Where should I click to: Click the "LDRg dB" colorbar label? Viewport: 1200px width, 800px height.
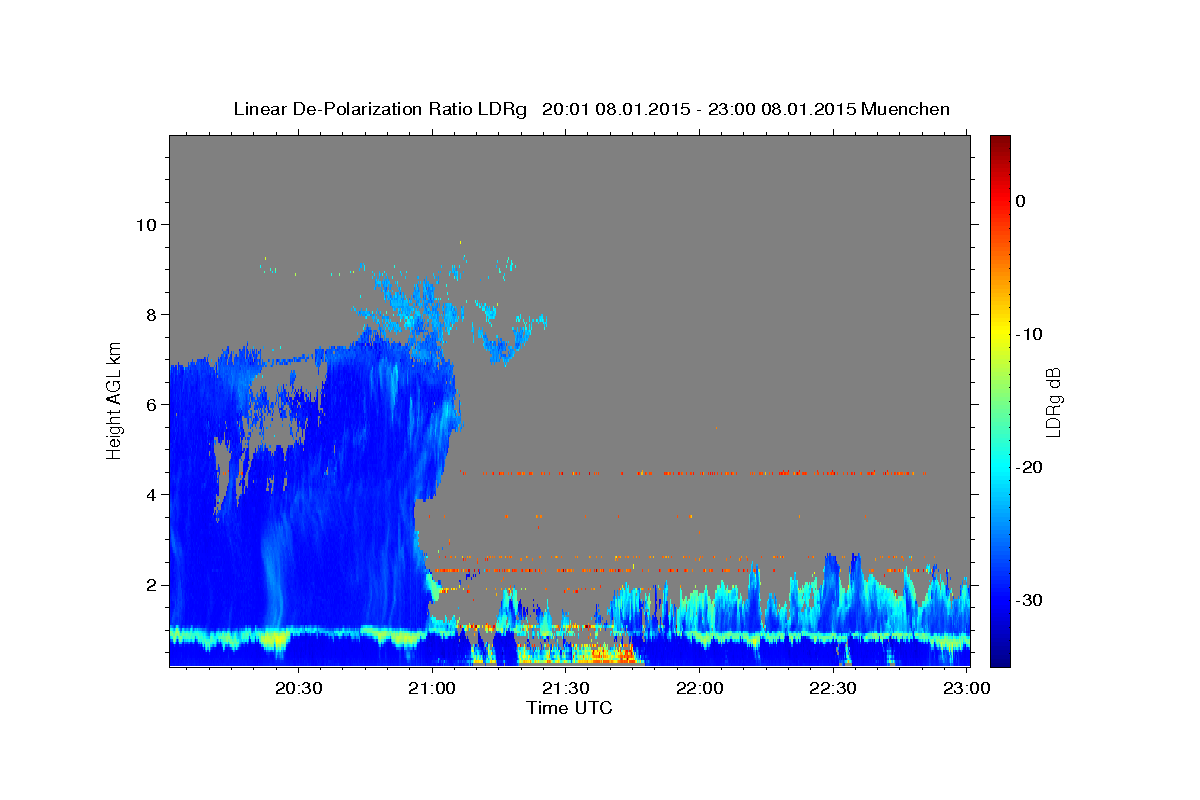pyautogui.click(x=1053, y=402)
